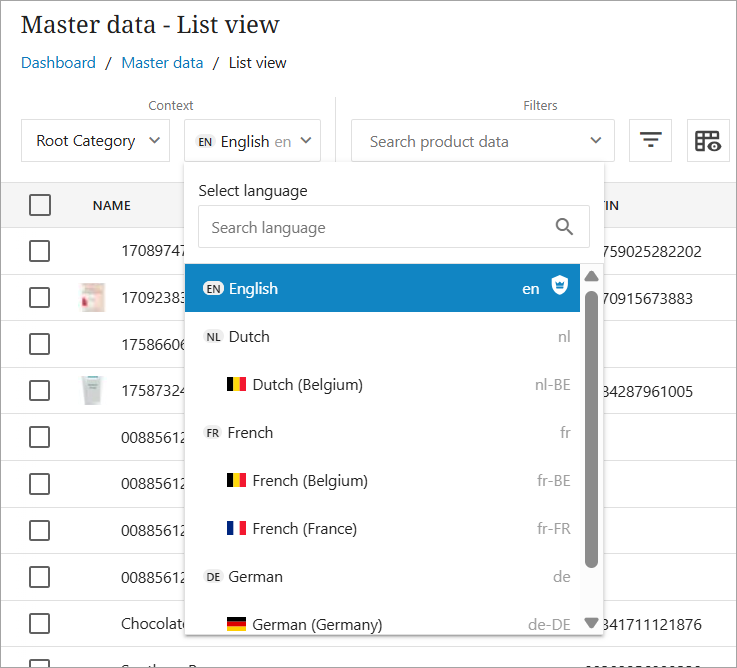The height and width of the screenshot is (668, 737).
Task: Open the table column visibility settings icon
Action: pyautogui.click(x=708, y=141)
